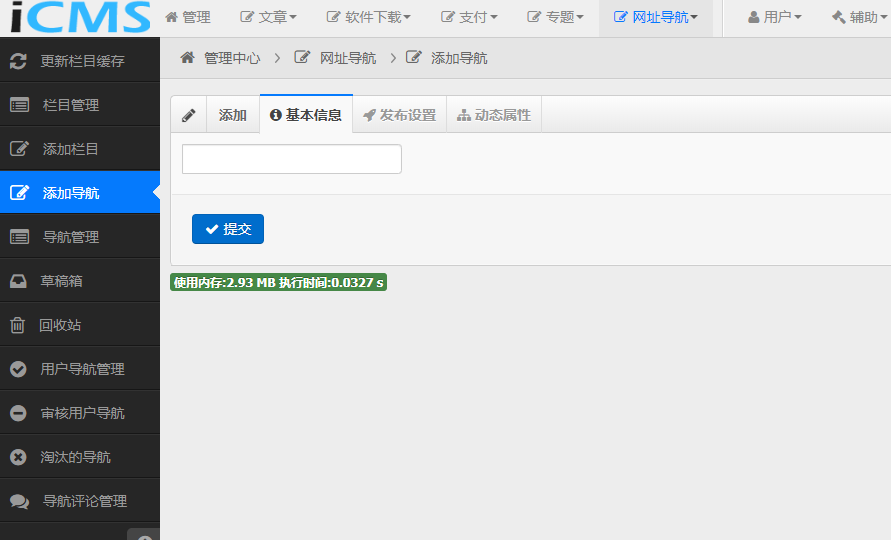Expand the 软件下载 dropdown menu

click(x=368, y=18)
